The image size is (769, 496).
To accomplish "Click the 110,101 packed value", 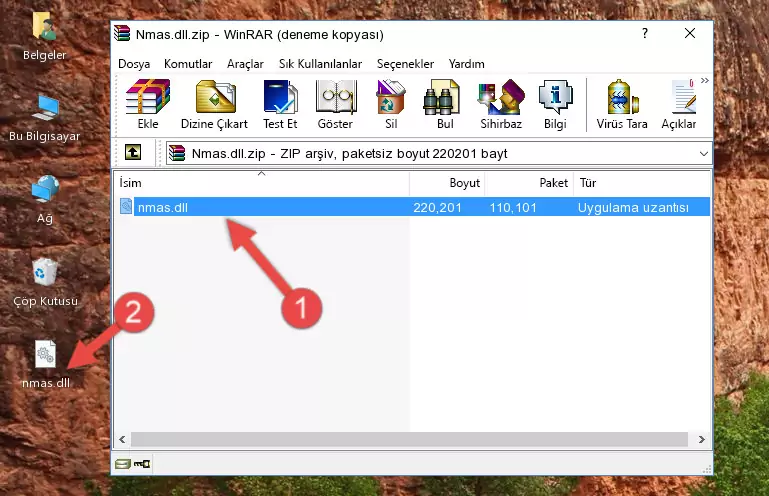I will coord(513,208).
